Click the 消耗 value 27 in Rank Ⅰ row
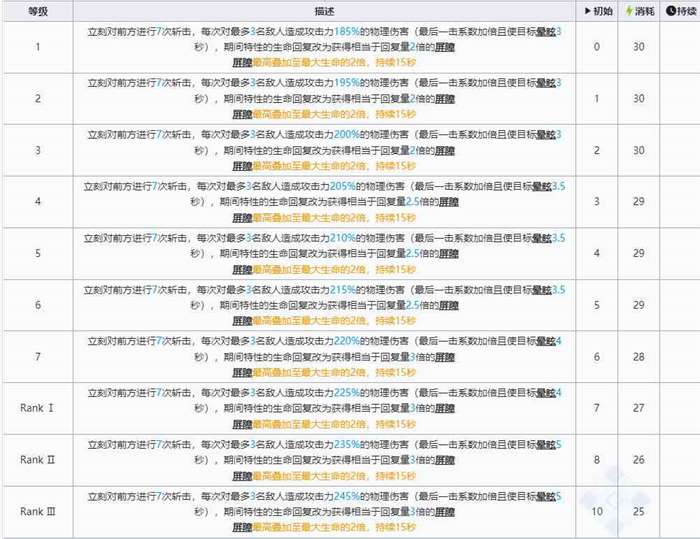The image size is (700, 539). [x=638, y=408]
